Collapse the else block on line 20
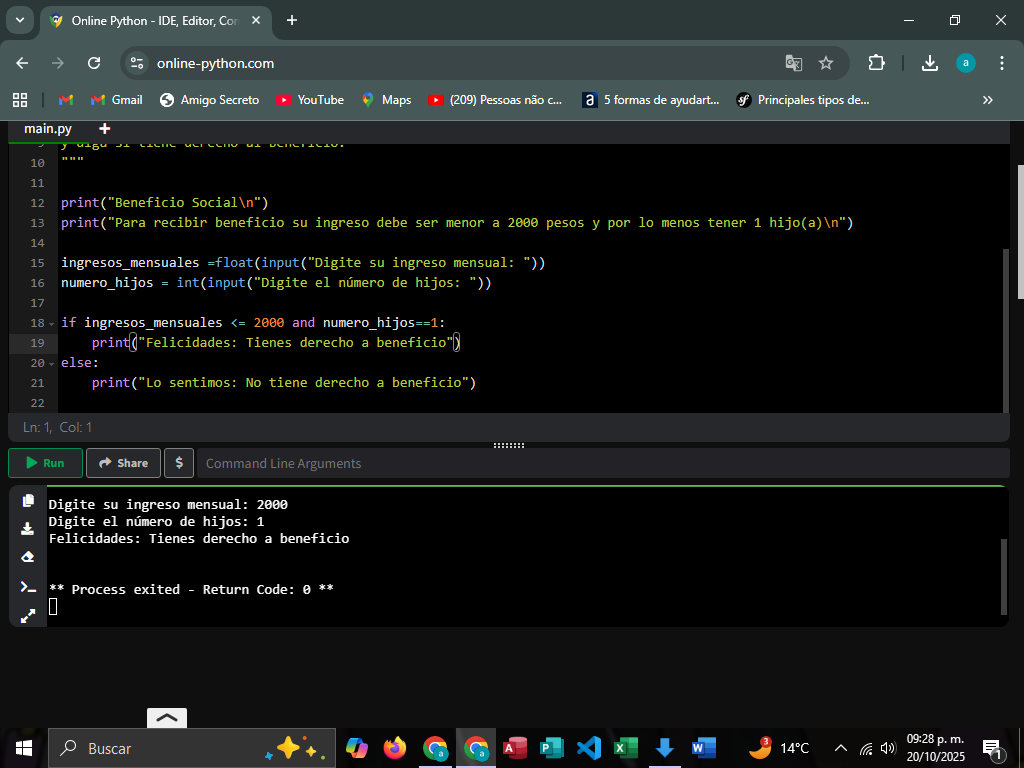Image resolution: width=1024 pixels, height=768 pixels. coord(52,363)
